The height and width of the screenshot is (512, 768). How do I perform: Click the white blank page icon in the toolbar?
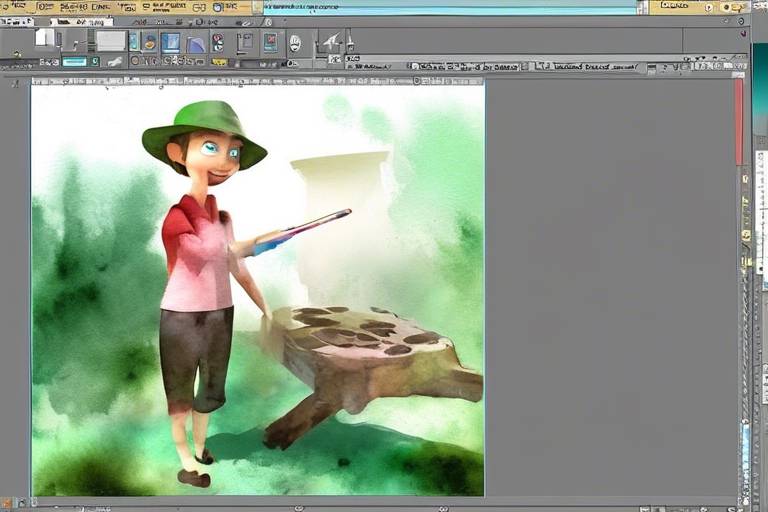[x=45, y=39]
